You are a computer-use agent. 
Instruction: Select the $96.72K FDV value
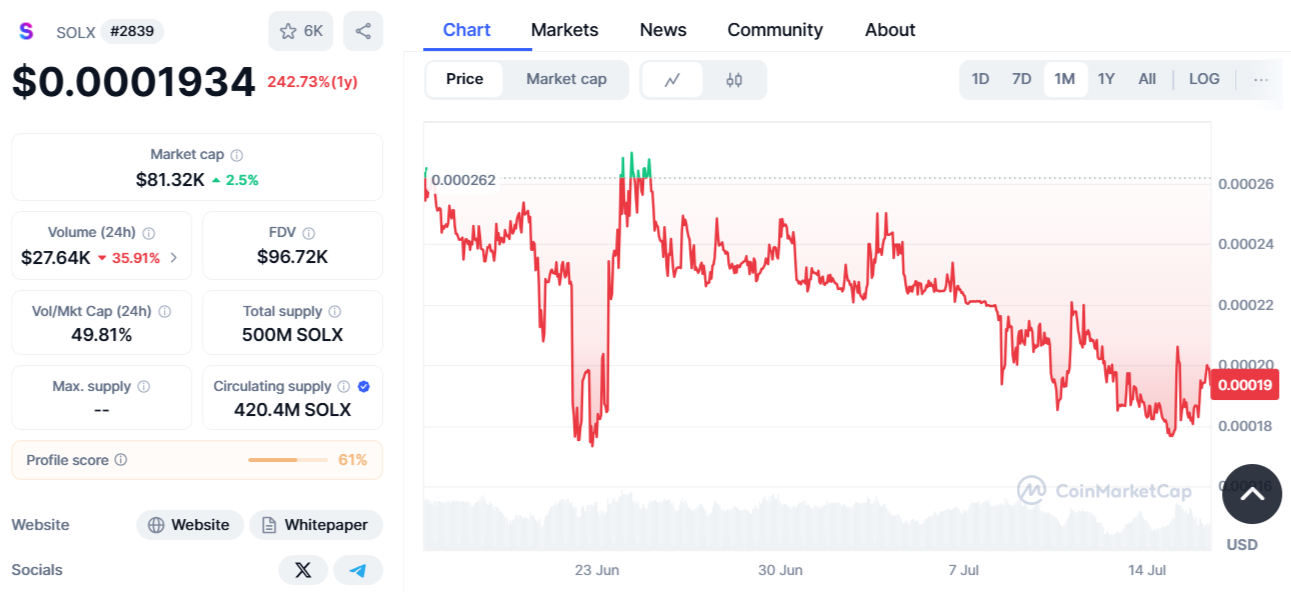292,258
